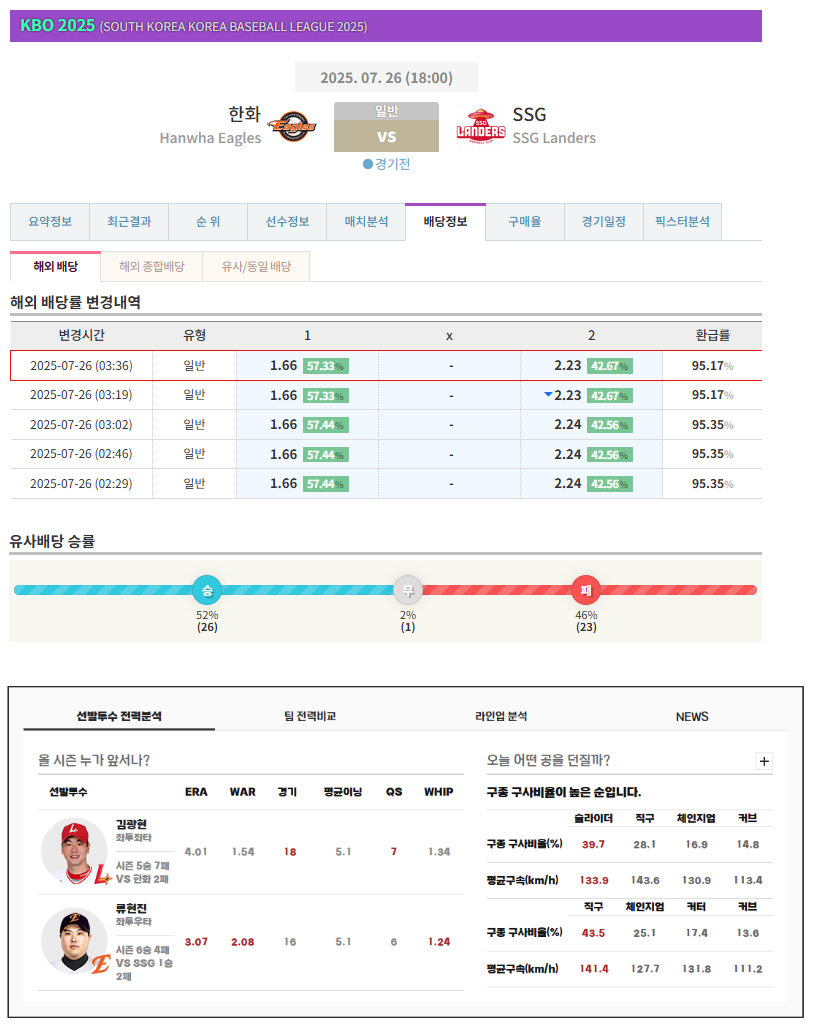Click the 52% (26) win rate label

pyautogui.click(x=207, y=621)
